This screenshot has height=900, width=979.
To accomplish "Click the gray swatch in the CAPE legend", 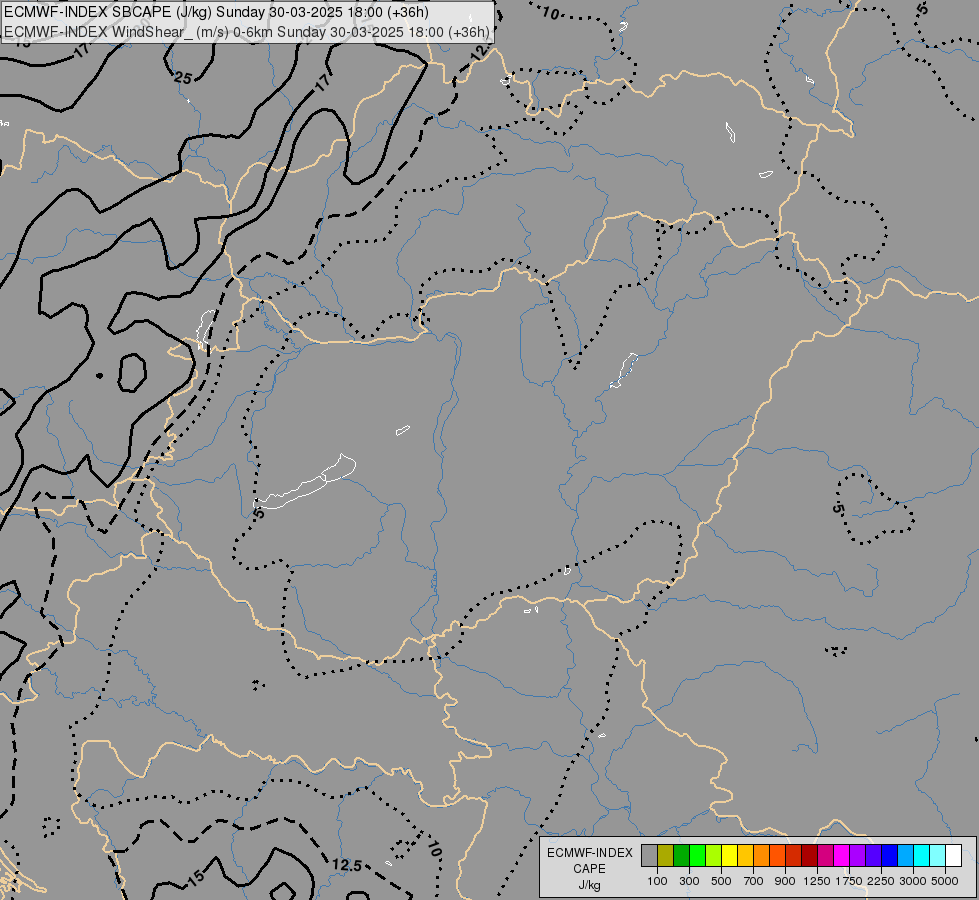I will pyautogui.click(x=649, y=856).
